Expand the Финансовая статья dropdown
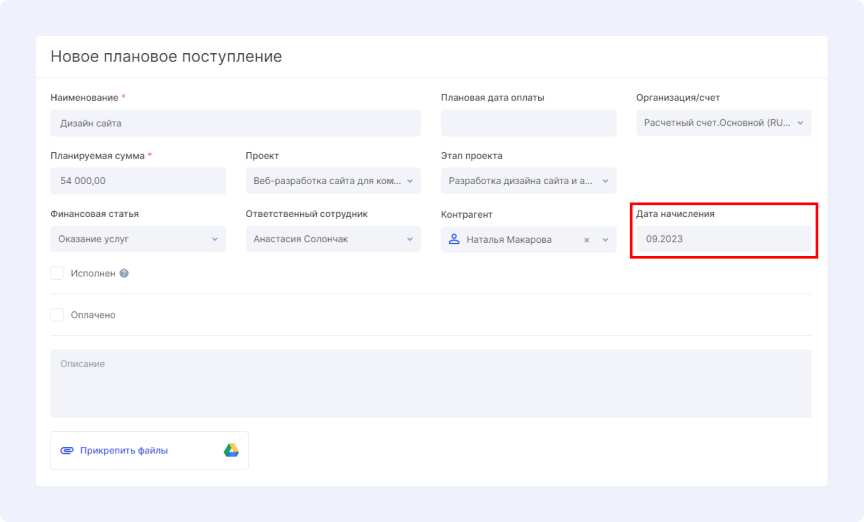Screen dimensions: 864x522 (x=138, y=239)
